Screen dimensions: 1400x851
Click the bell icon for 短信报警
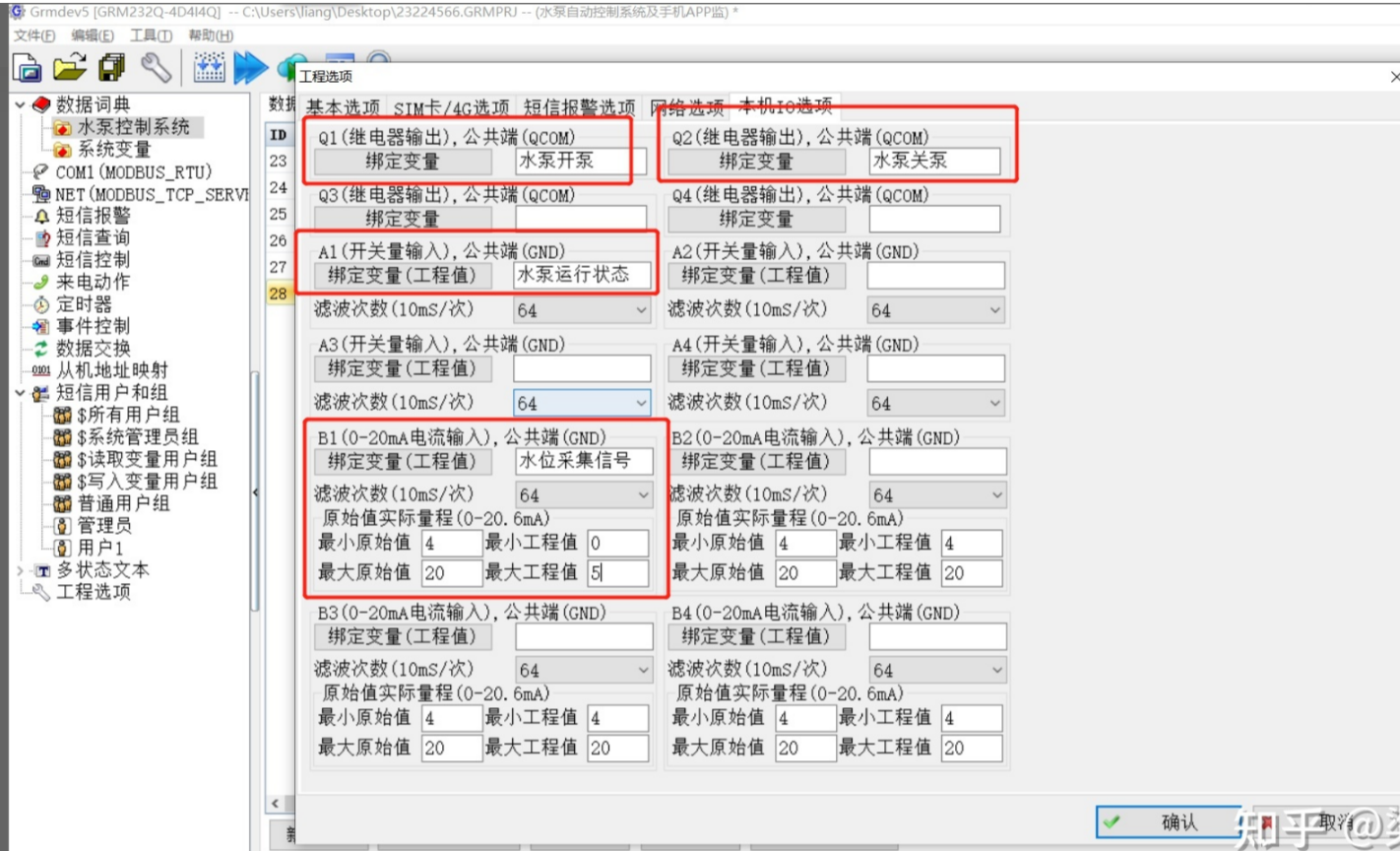(41, 216)
